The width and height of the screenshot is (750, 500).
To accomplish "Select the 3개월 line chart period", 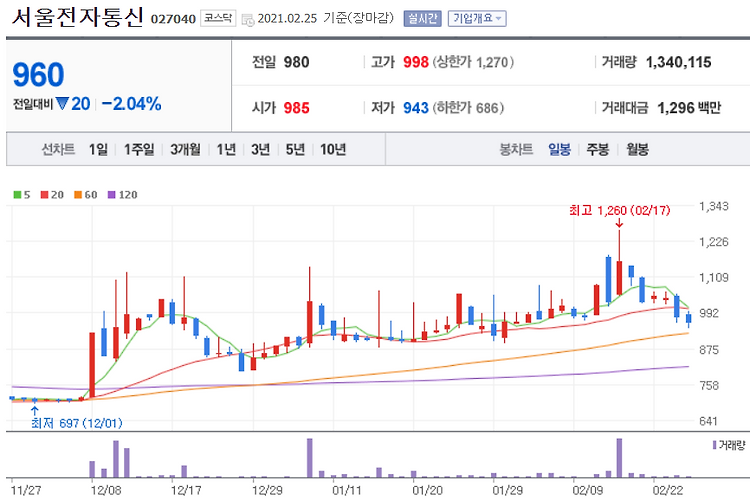I will coord(186,150).
